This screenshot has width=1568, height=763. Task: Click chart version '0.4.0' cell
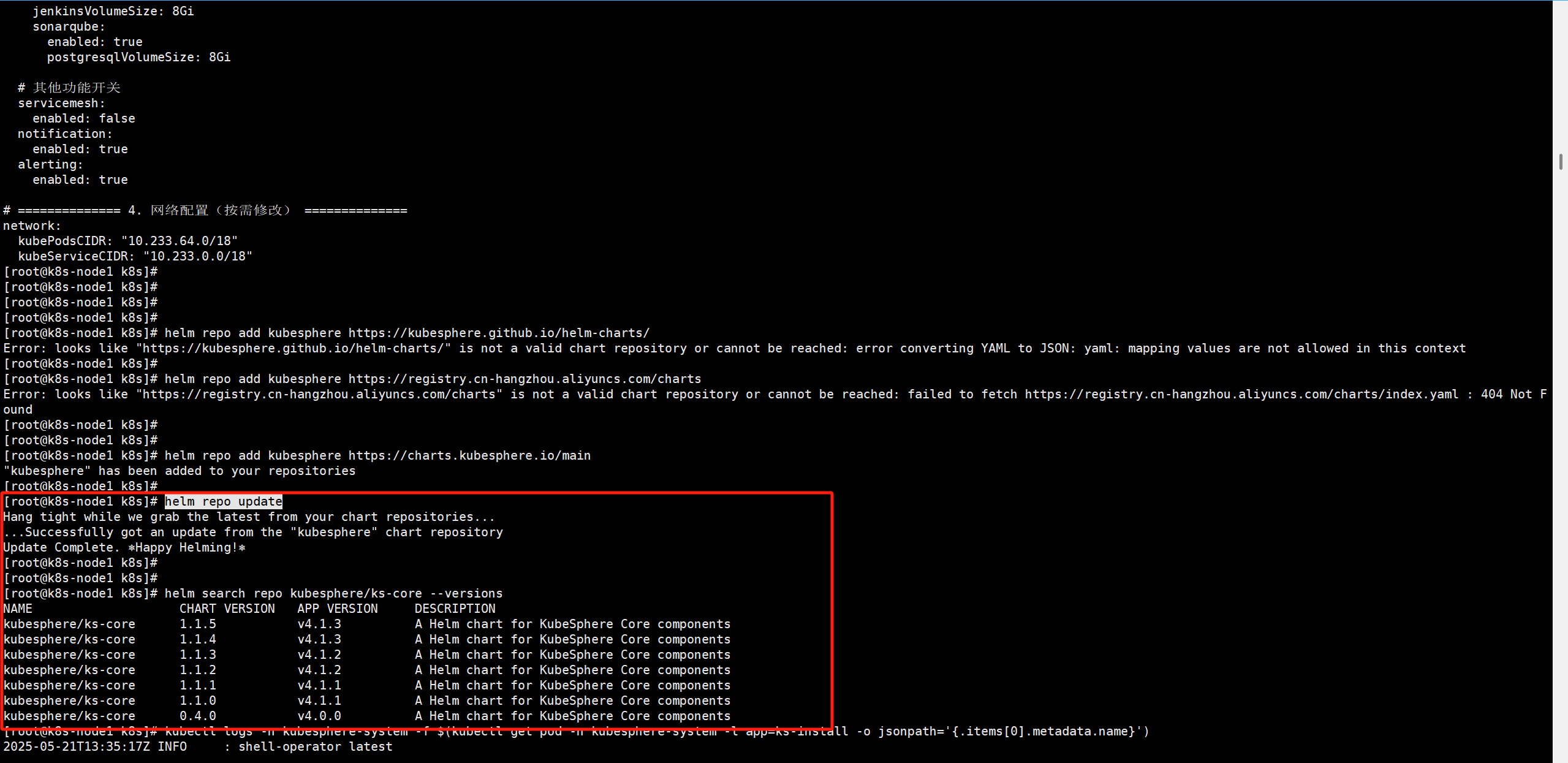pyautogui.click(x=198, y=716)
